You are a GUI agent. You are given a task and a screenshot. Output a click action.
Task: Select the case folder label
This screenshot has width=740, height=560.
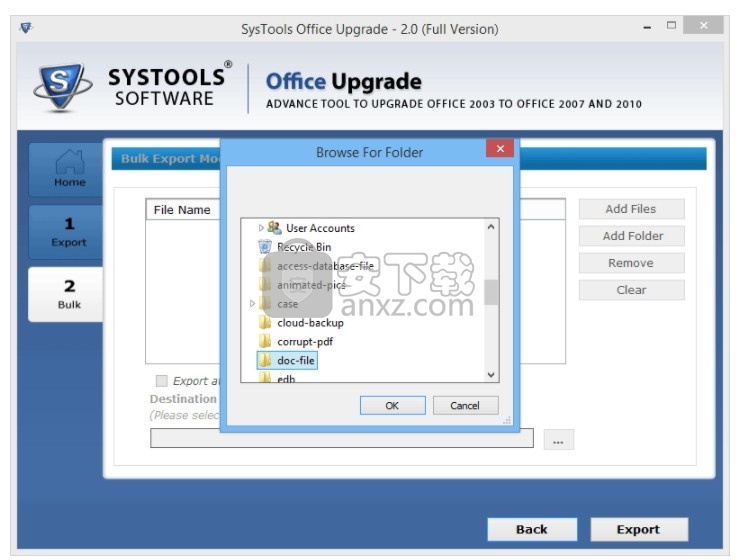[287, 304]
